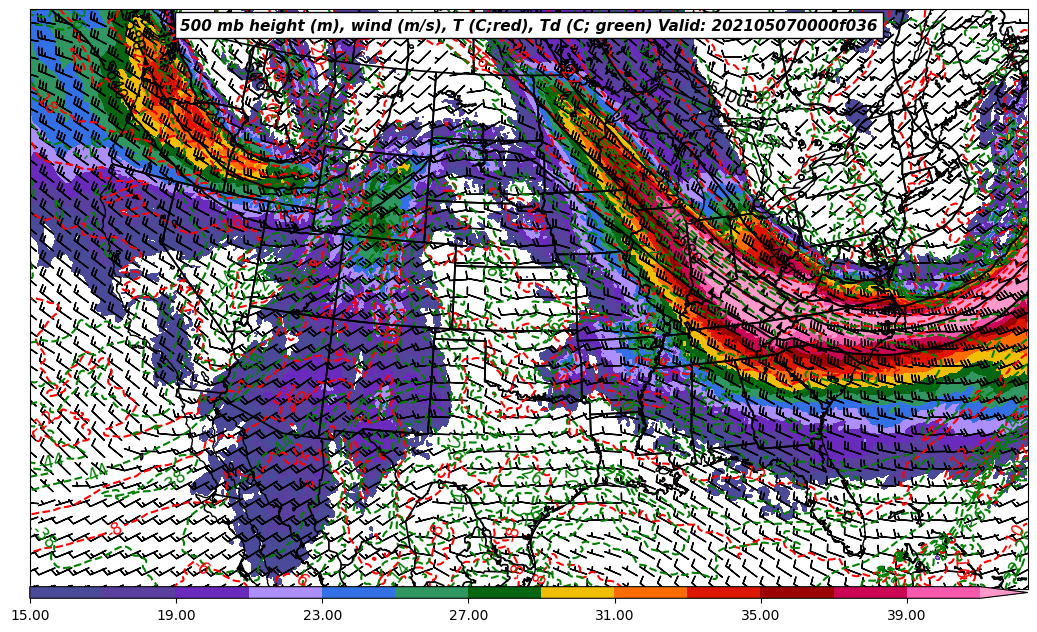
Task: Click the 27.00 colorbar tick label
Action: [469, 615]
